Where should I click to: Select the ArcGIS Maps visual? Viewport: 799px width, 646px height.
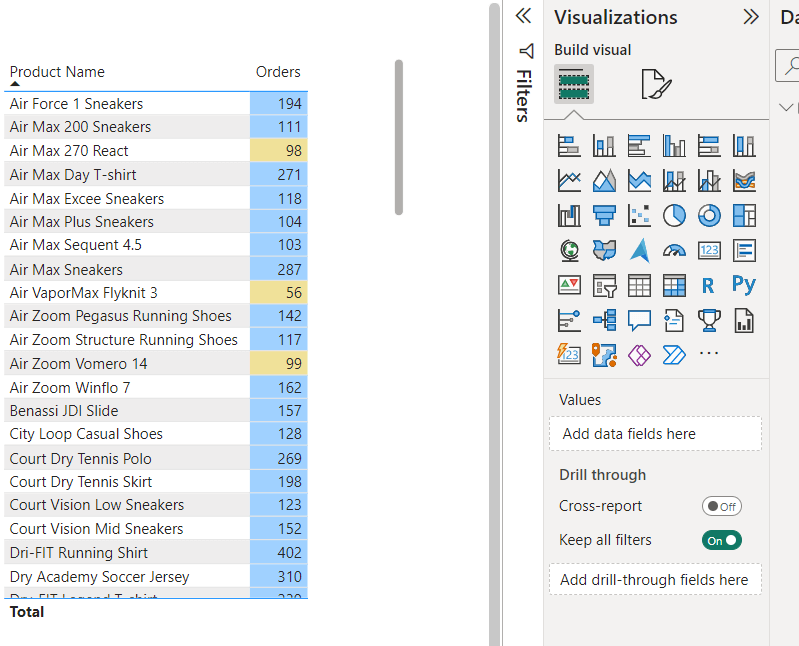click(604, 355)
